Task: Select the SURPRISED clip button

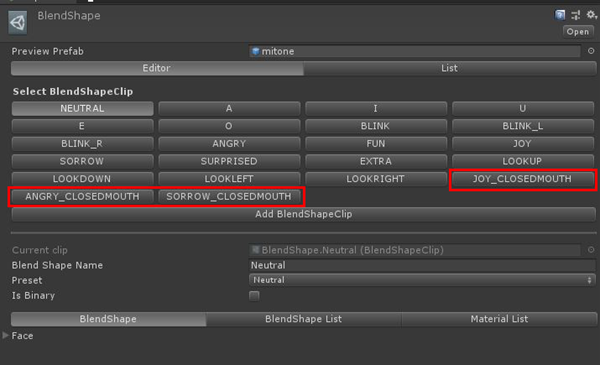Action: click(229, 161)
